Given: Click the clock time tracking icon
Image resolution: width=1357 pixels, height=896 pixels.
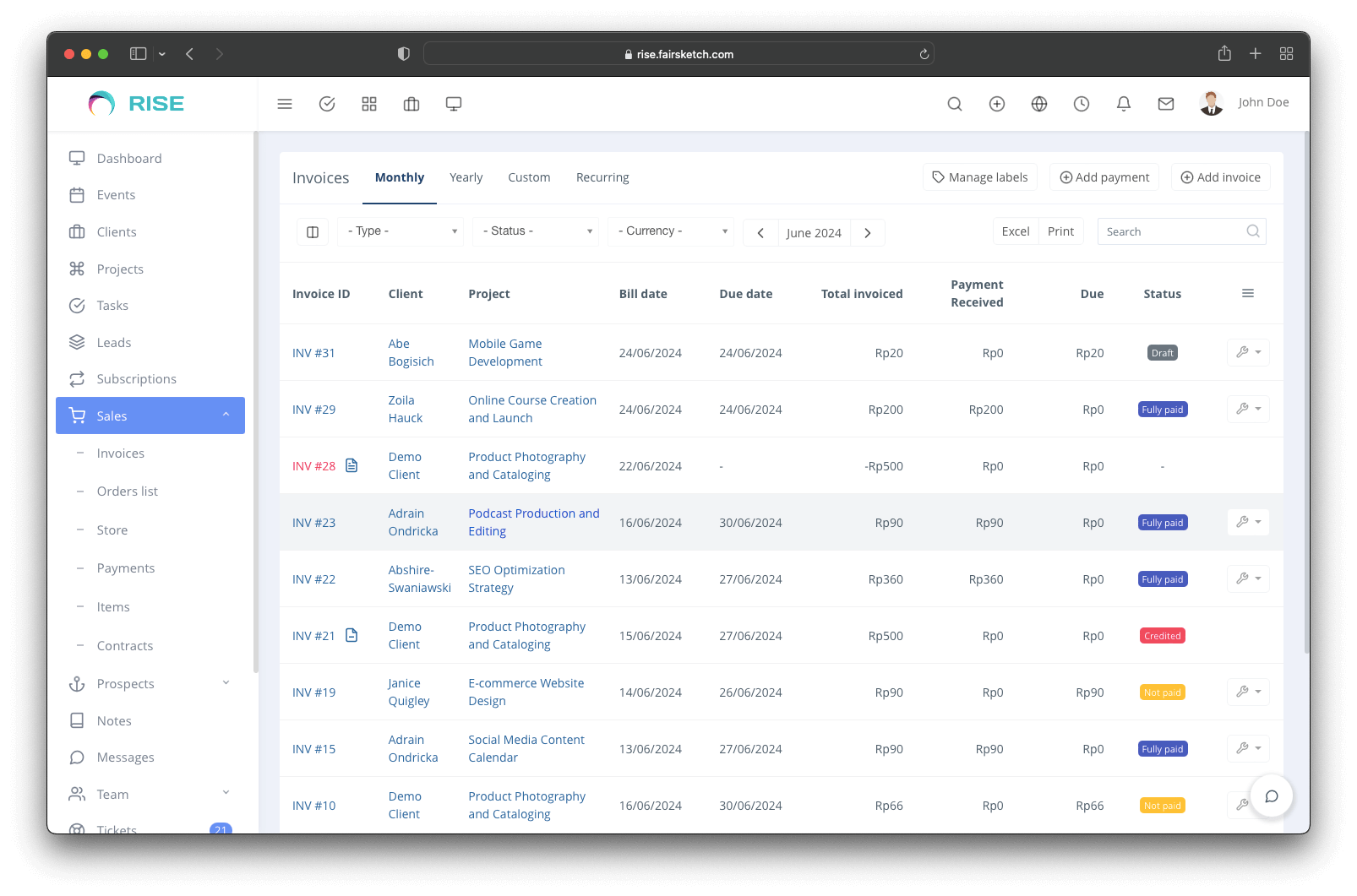Looking at the screenshot, I should pyautogui.click(x=1082, y=104).
